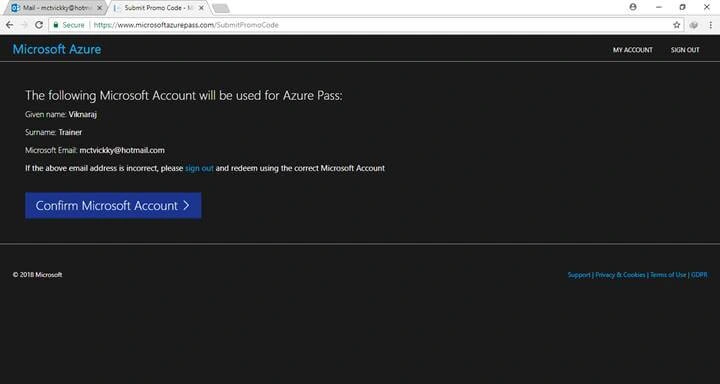Open Chrome's three-dot menu
This screenshot has width=720, height=384.
(710, 25)
